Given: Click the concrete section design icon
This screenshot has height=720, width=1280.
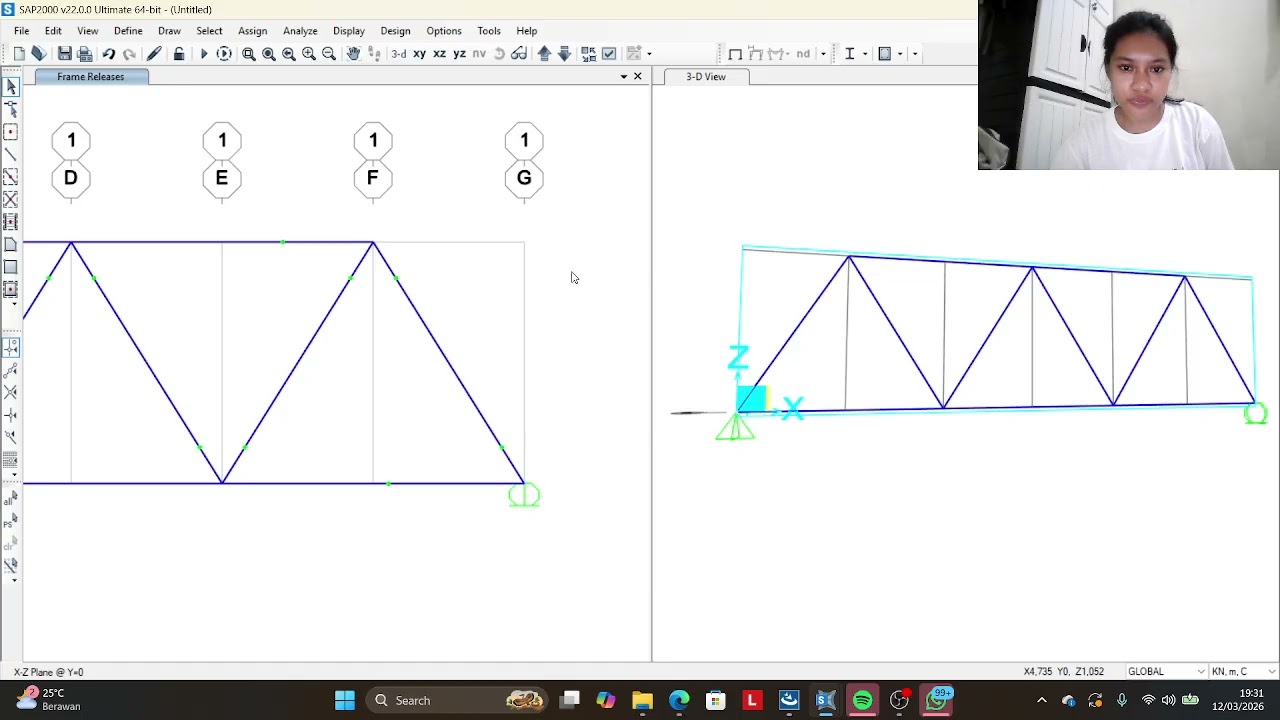Looking at the screenshot, I should [x=885, y=54].
